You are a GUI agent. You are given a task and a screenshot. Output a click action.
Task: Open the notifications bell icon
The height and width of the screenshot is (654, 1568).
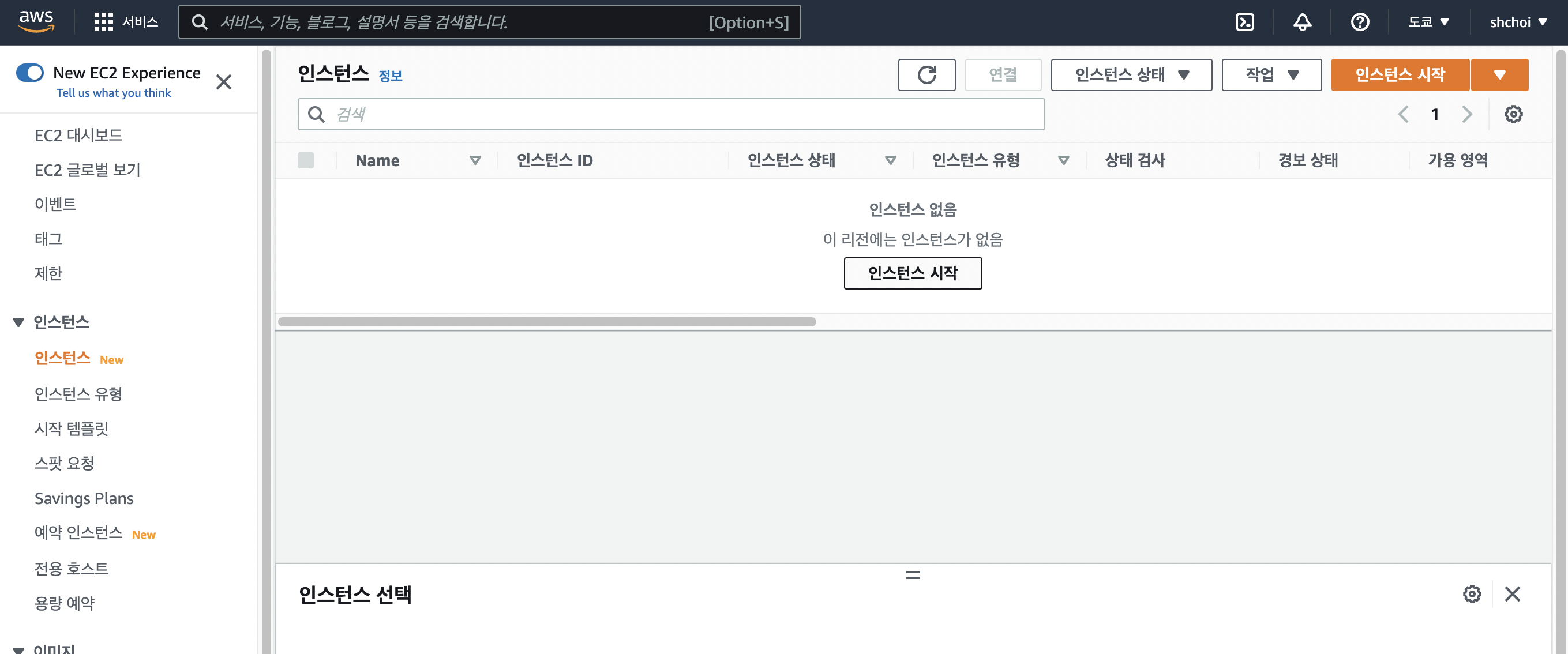[1302, 22]
